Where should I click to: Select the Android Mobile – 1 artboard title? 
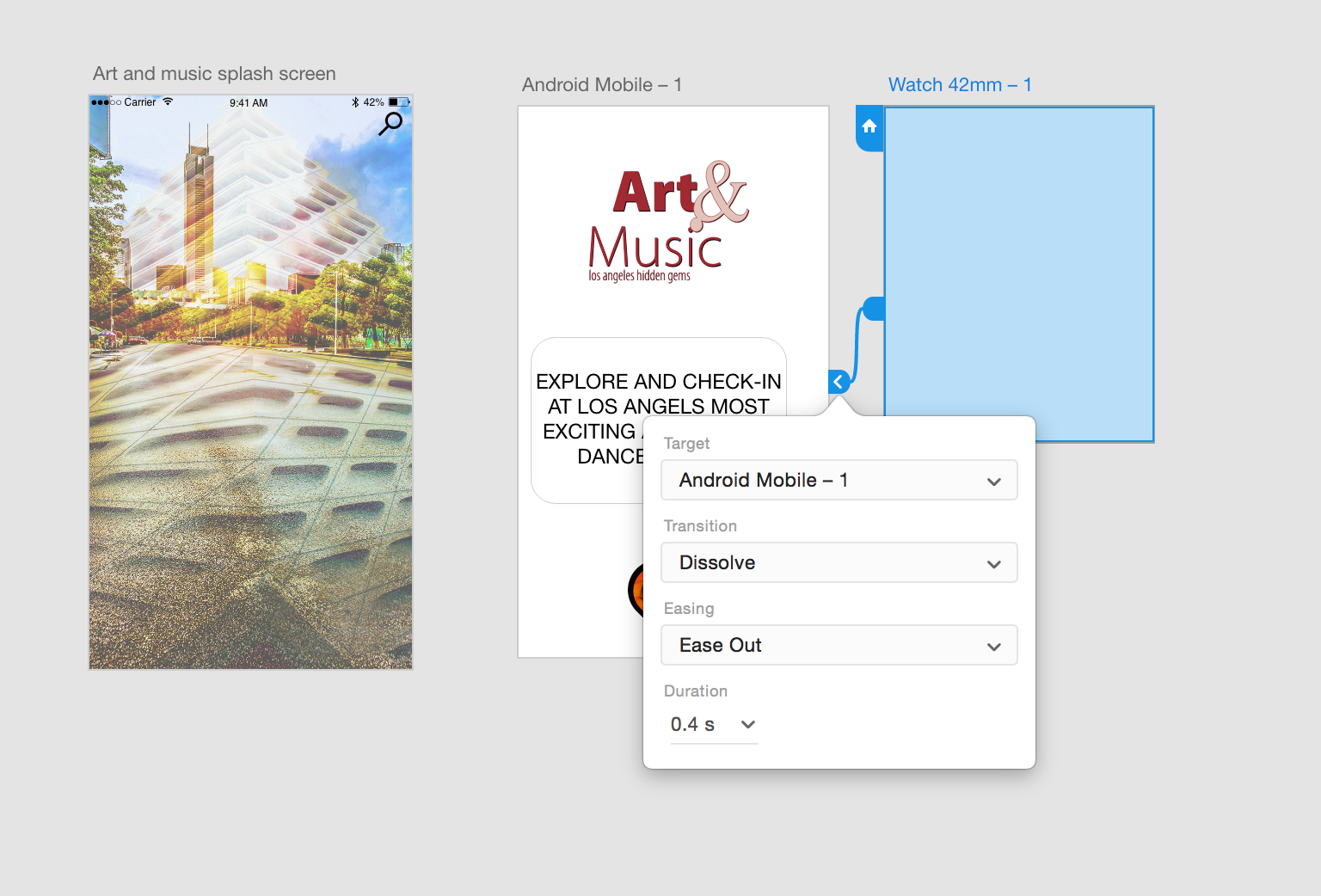601,84
